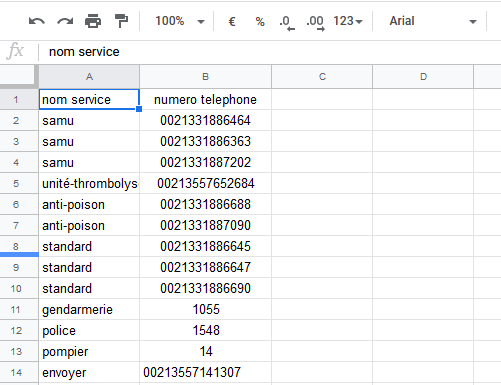Select the police cell

coord(89,330)
